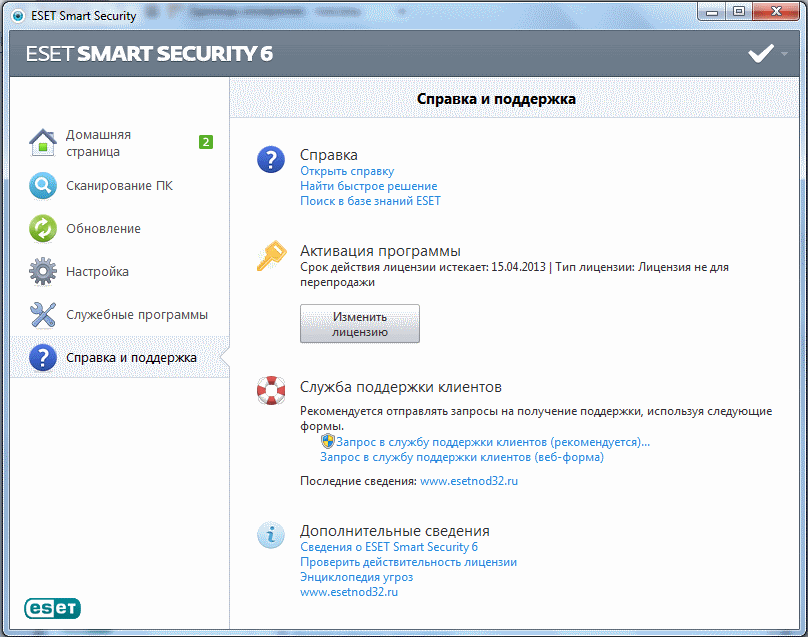Go to Сканирование ПК section

119,186
